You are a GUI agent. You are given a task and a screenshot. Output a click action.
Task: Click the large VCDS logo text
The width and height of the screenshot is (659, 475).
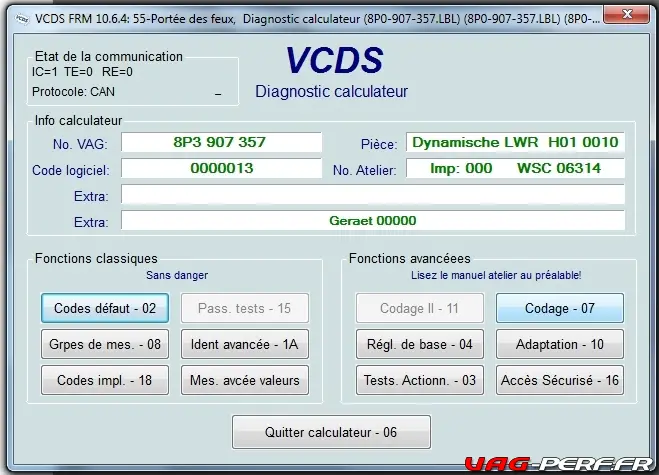[335, 60]
